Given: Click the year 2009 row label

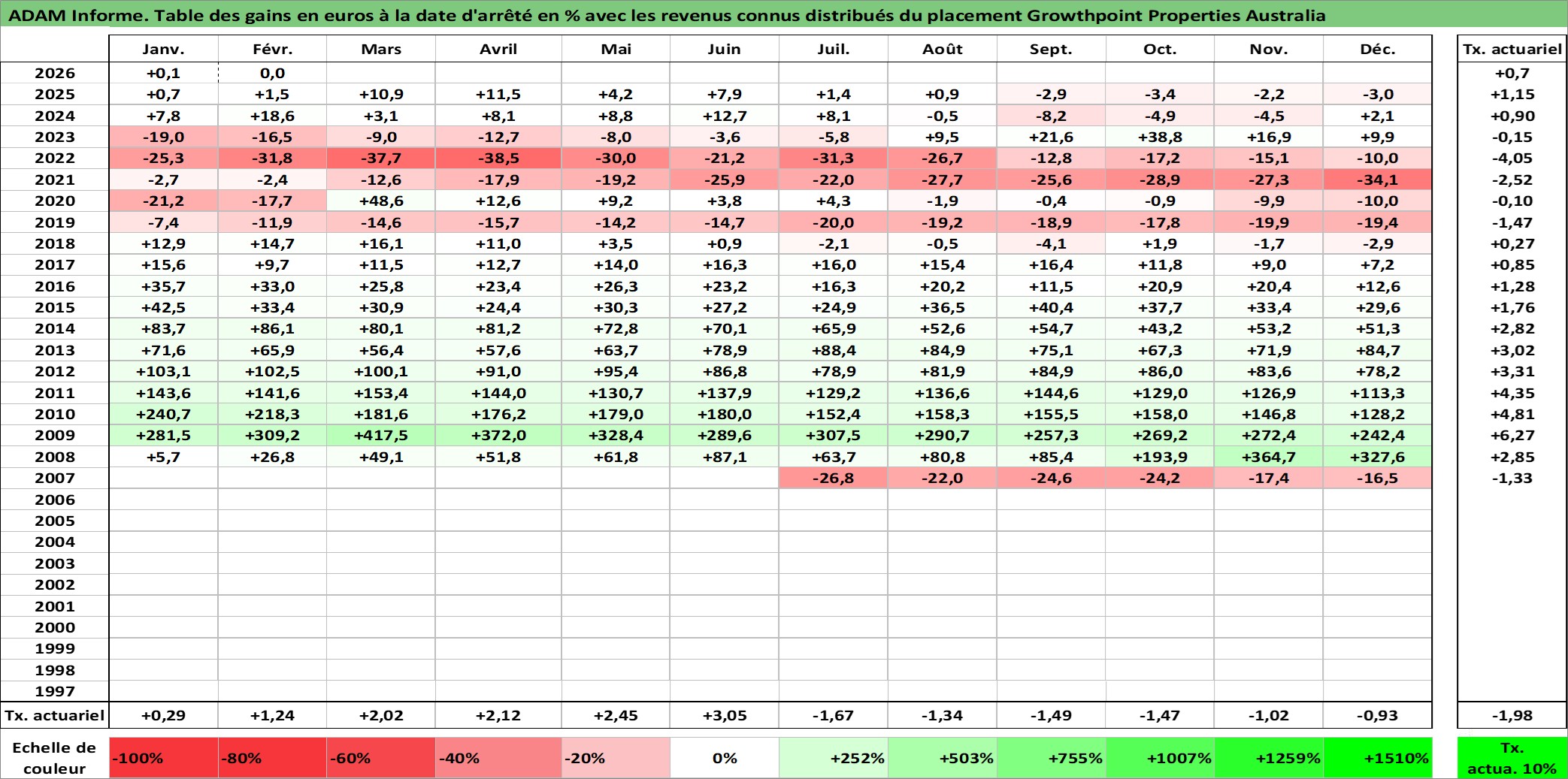Looking at the screenshot, I should [x=55, y=435].
